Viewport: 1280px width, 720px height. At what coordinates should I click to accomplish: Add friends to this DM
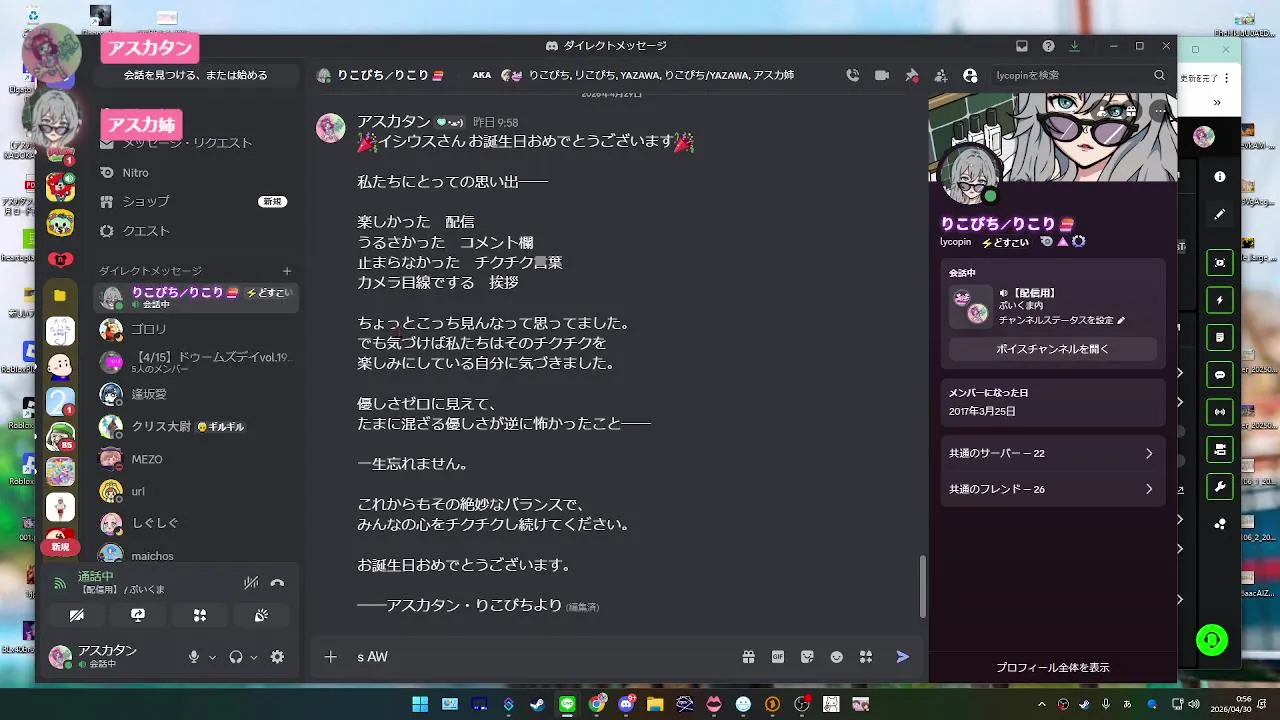pyautogui.click(x=941, y=75)
